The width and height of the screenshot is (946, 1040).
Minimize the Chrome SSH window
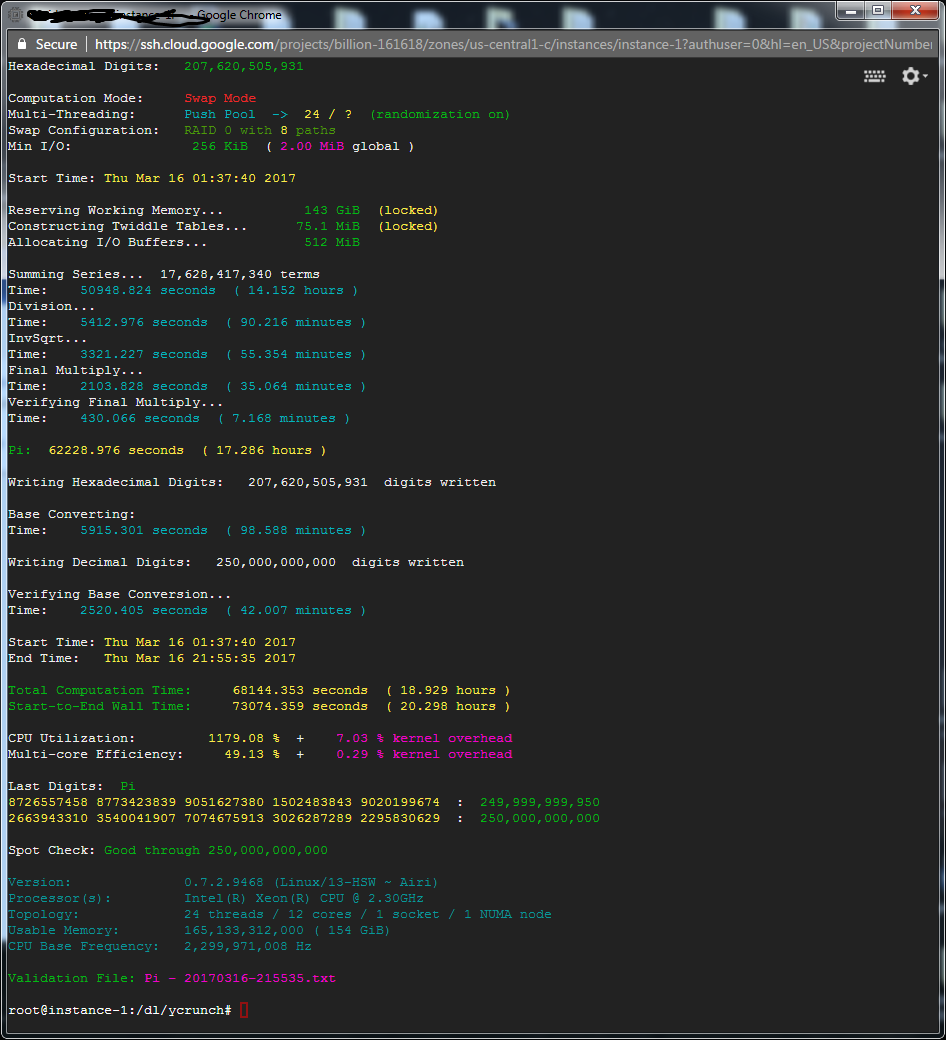[x=849, y=10]
